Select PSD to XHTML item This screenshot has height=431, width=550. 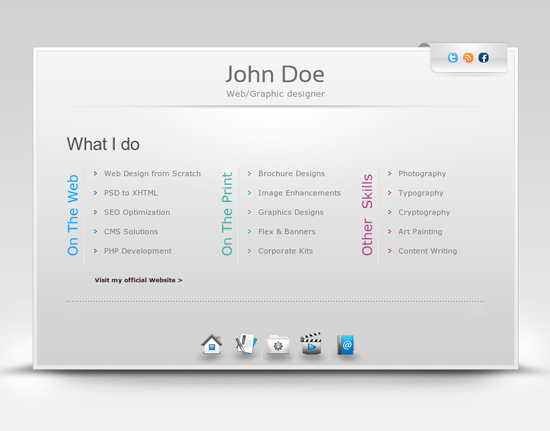(x=131, y=193)
